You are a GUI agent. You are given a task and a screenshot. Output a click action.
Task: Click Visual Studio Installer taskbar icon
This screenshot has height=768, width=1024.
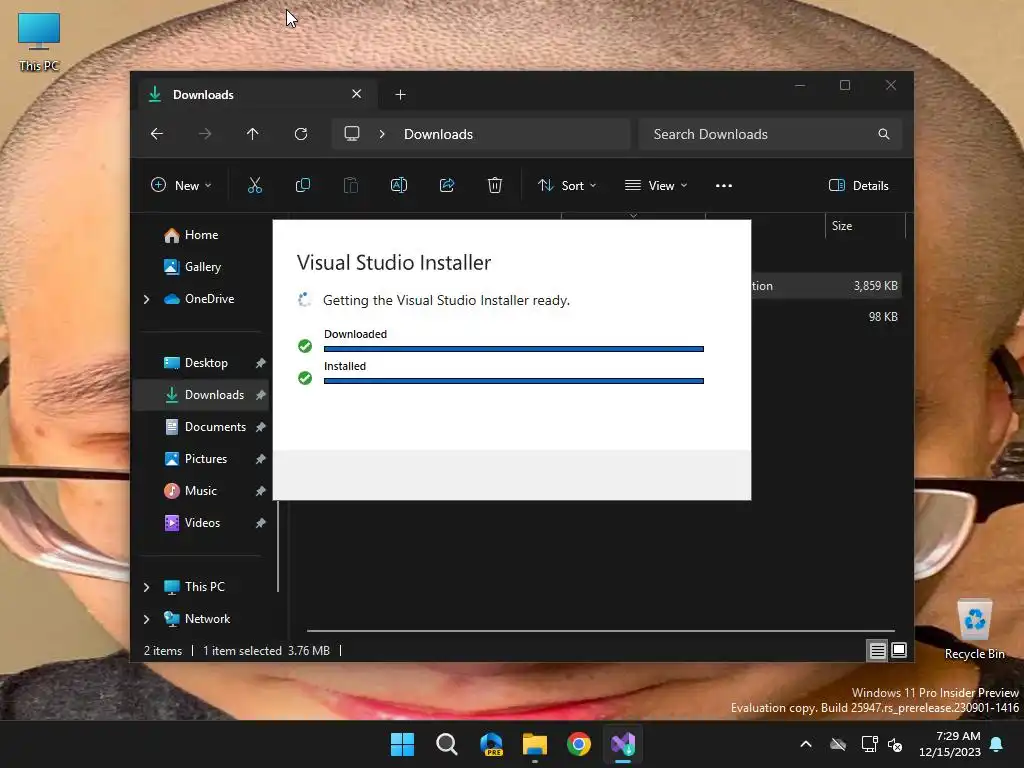tap(623, 744)
